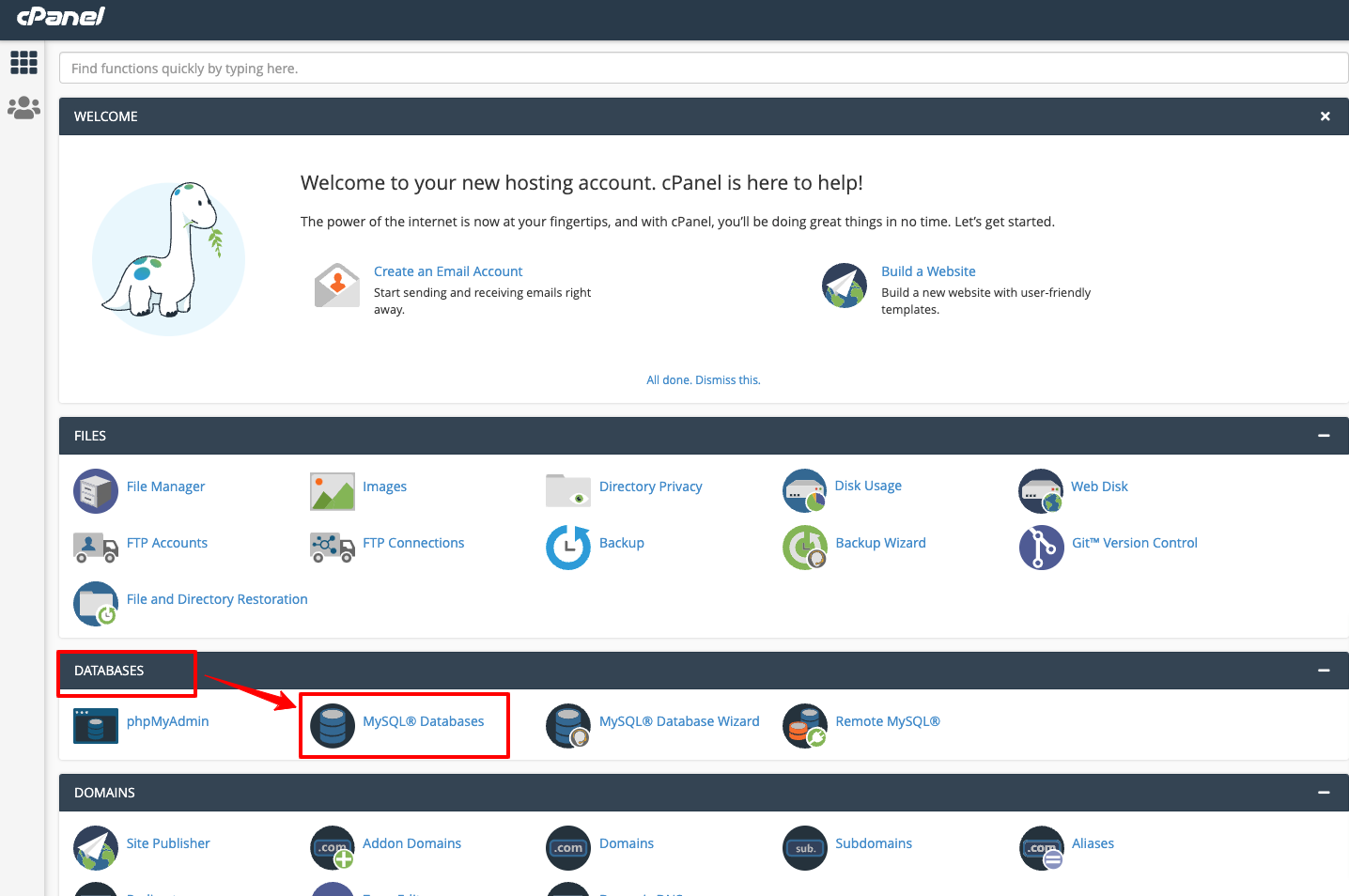Collapse the DATABASES section

pyautogui.click(x=1324, y=671)
